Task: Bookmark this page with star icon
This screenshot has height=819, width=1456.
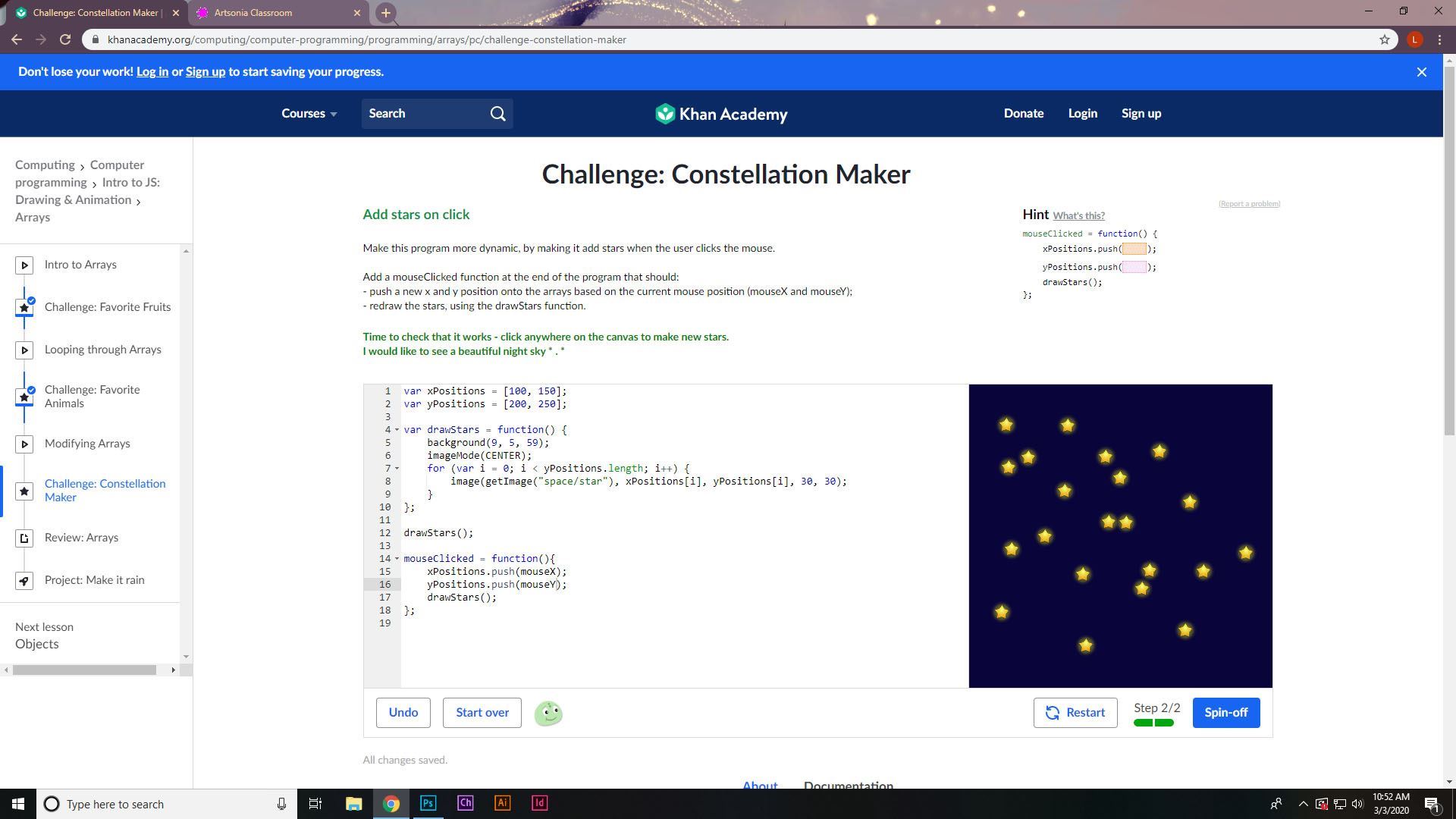Action: 1384,39
